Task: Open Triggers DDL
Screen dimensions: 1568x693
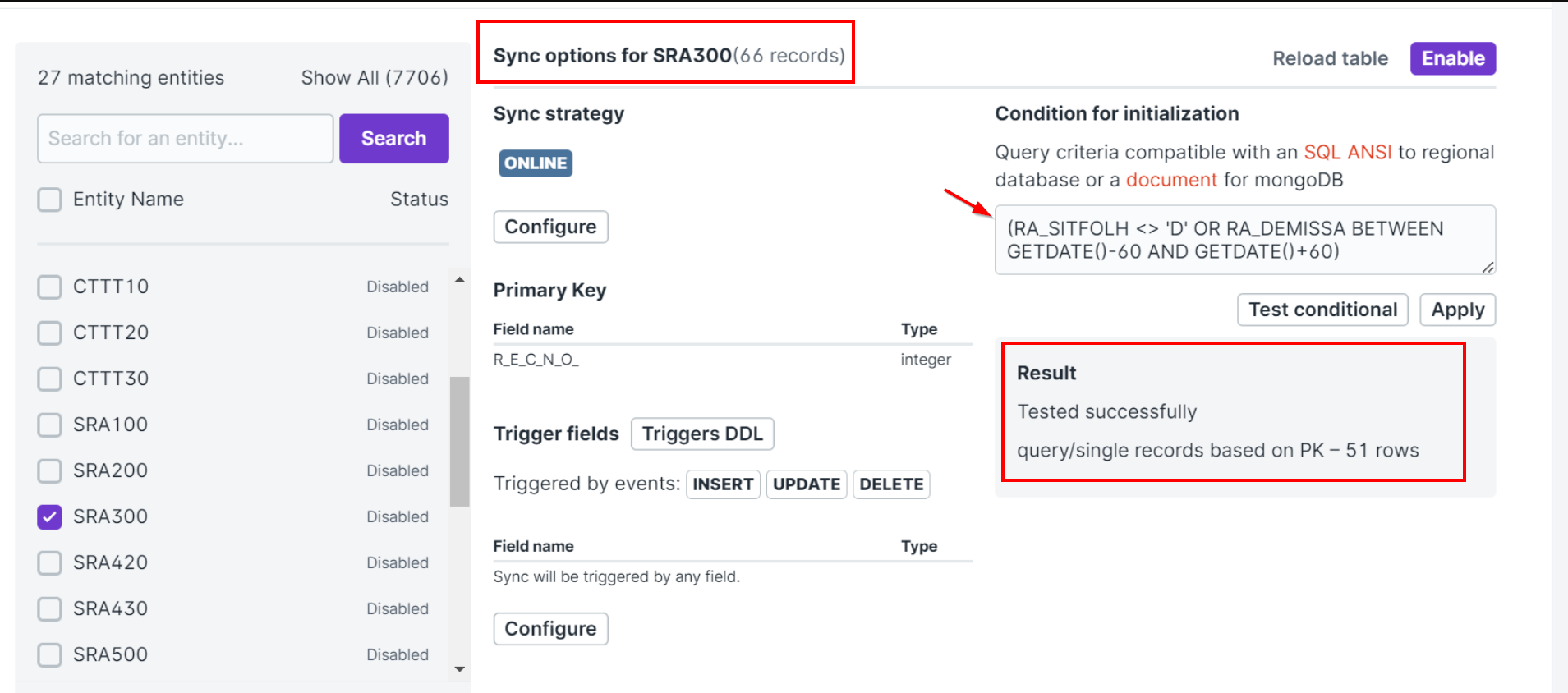Action: 702,434
